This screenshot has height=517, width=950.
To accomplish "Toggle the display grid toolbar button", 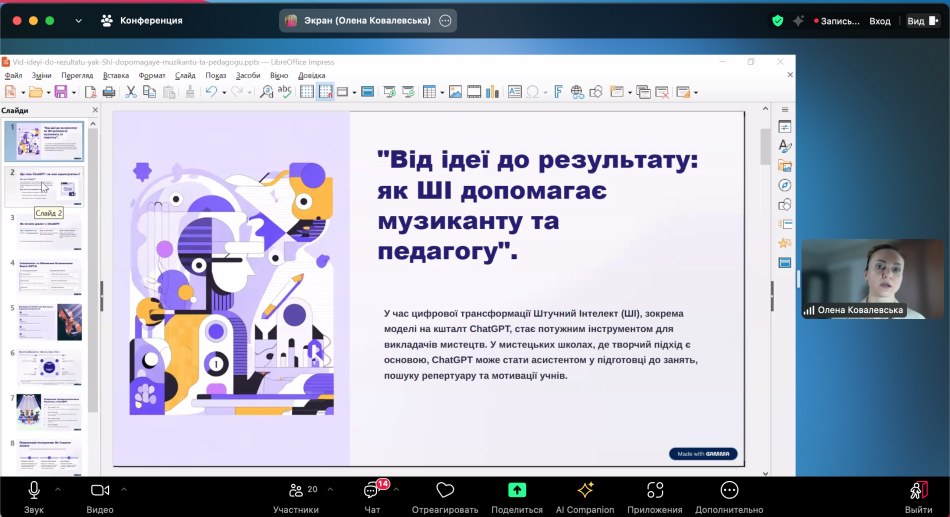I will [307, 92].
